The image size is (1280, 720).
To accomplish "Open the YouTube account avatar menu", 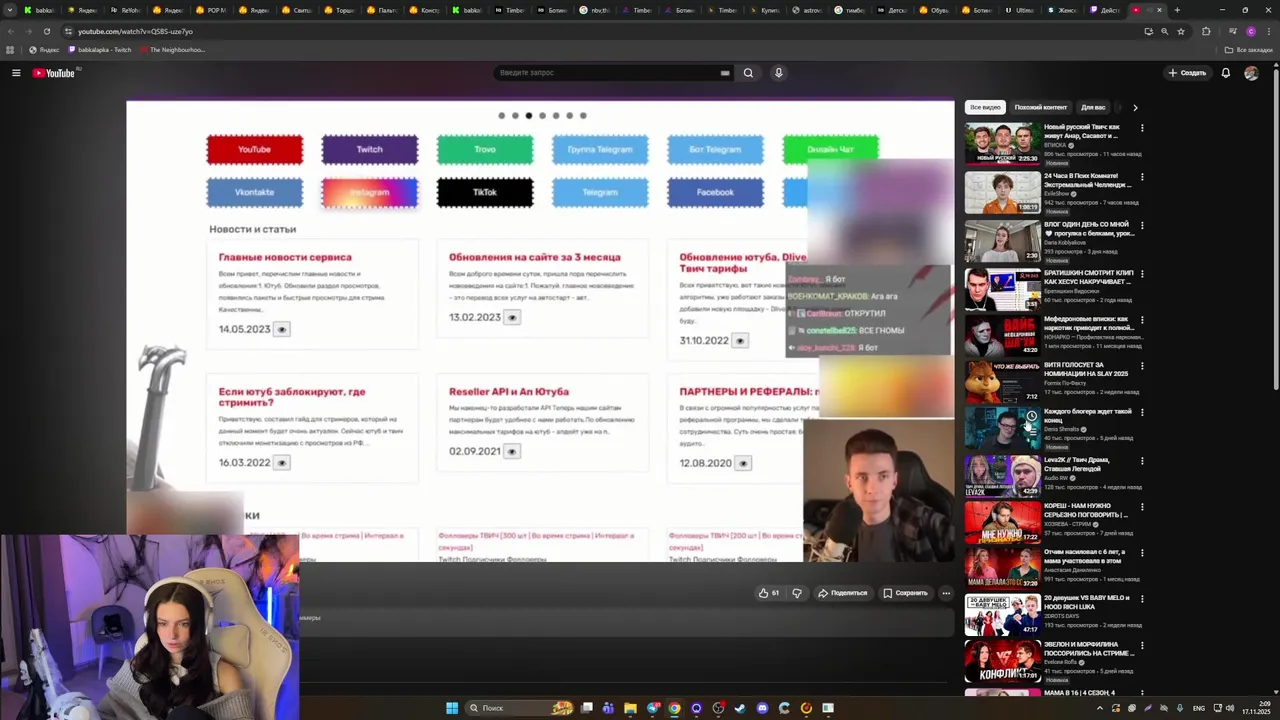I will tap(1251, 73).
